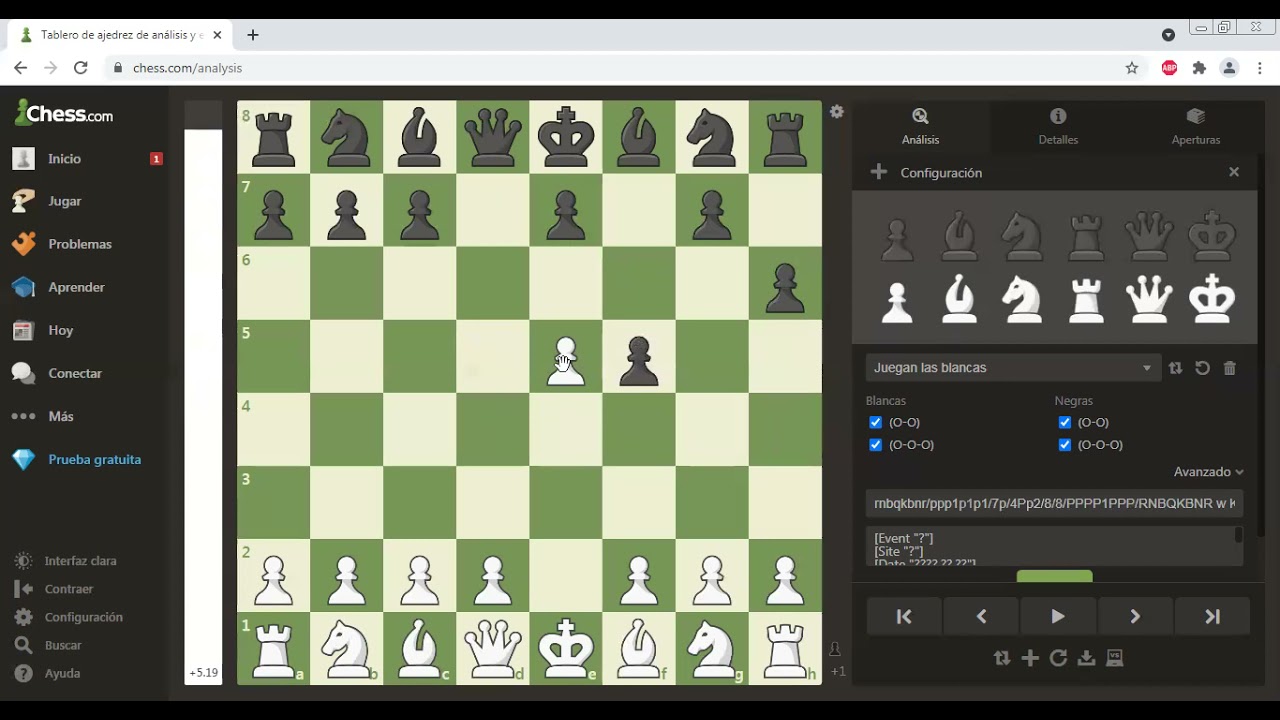This screenshot has width=1280, height=720.
Task: Step forward one move
Action: pyautogui.click(x=1135, y=617)
